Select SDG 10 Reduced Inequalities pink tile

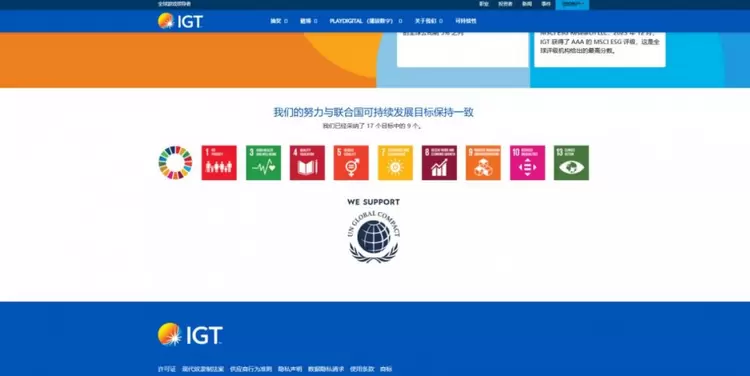pyautogui.click(x=527, y=163)
